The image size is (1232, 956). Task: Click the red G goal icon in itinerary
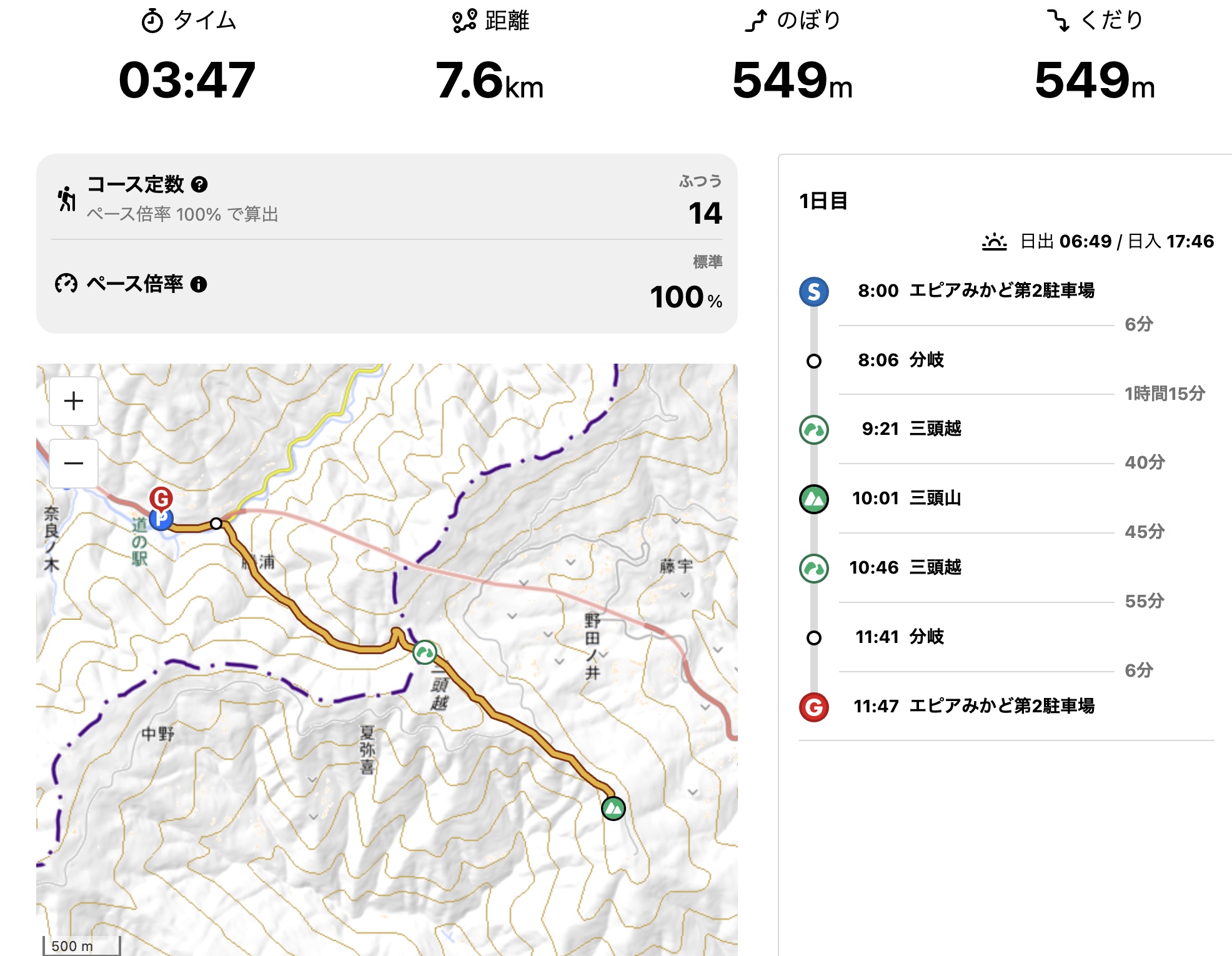(813, 707)
